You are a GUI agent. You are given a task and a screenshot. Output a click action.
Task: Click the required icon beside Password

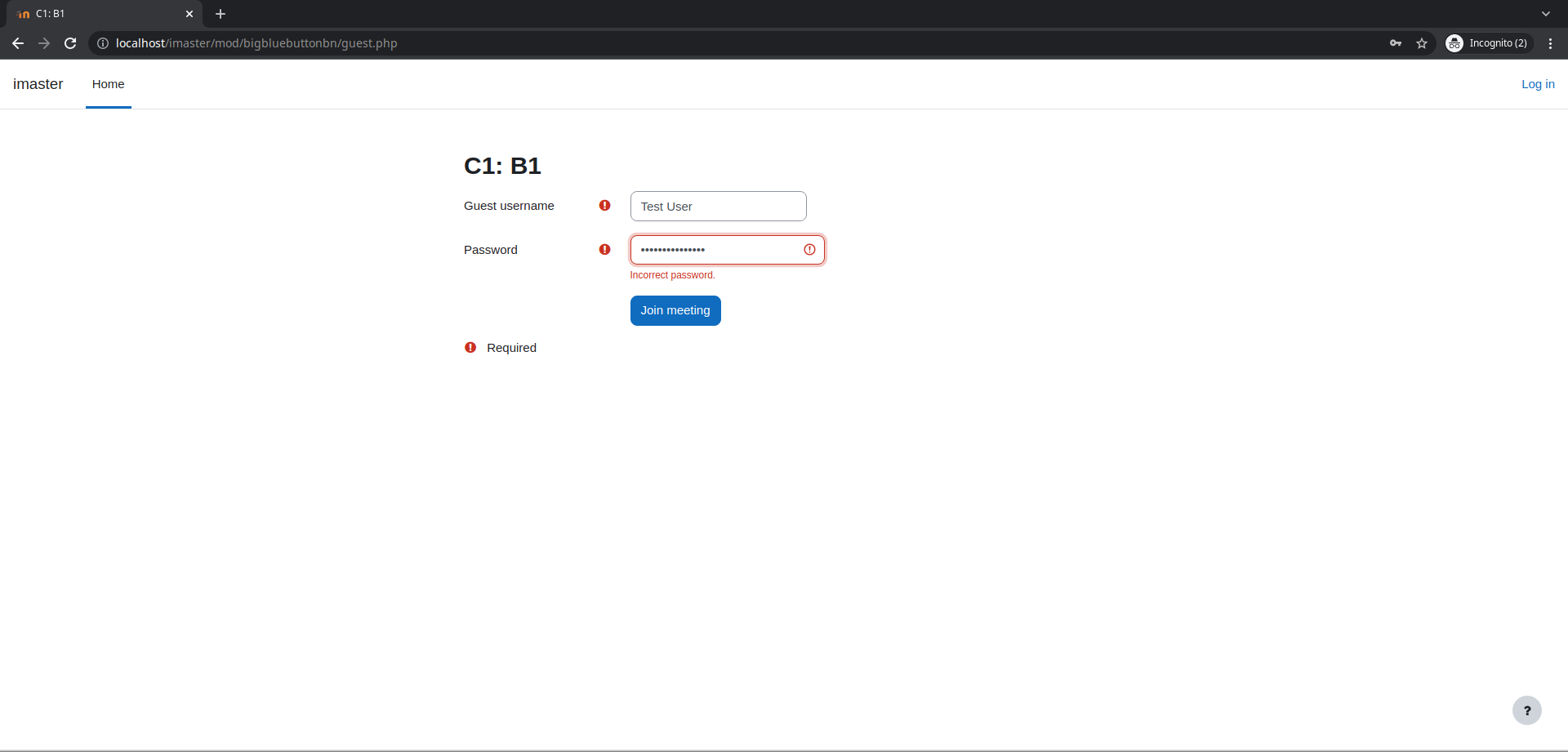pyautogui.click(x=604, y=250)
